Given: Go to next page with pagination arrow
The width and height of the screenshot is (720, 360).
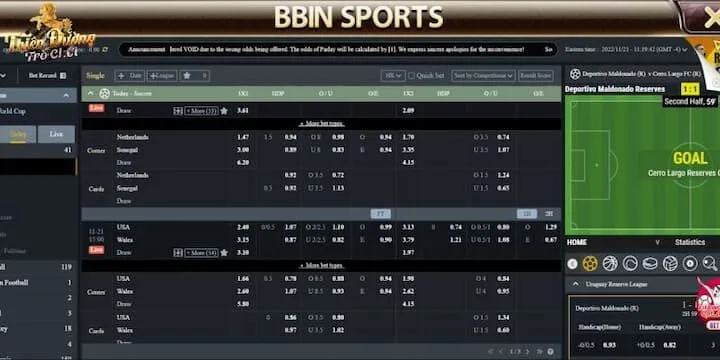Looking at the screenshot, I should (527, 352).
